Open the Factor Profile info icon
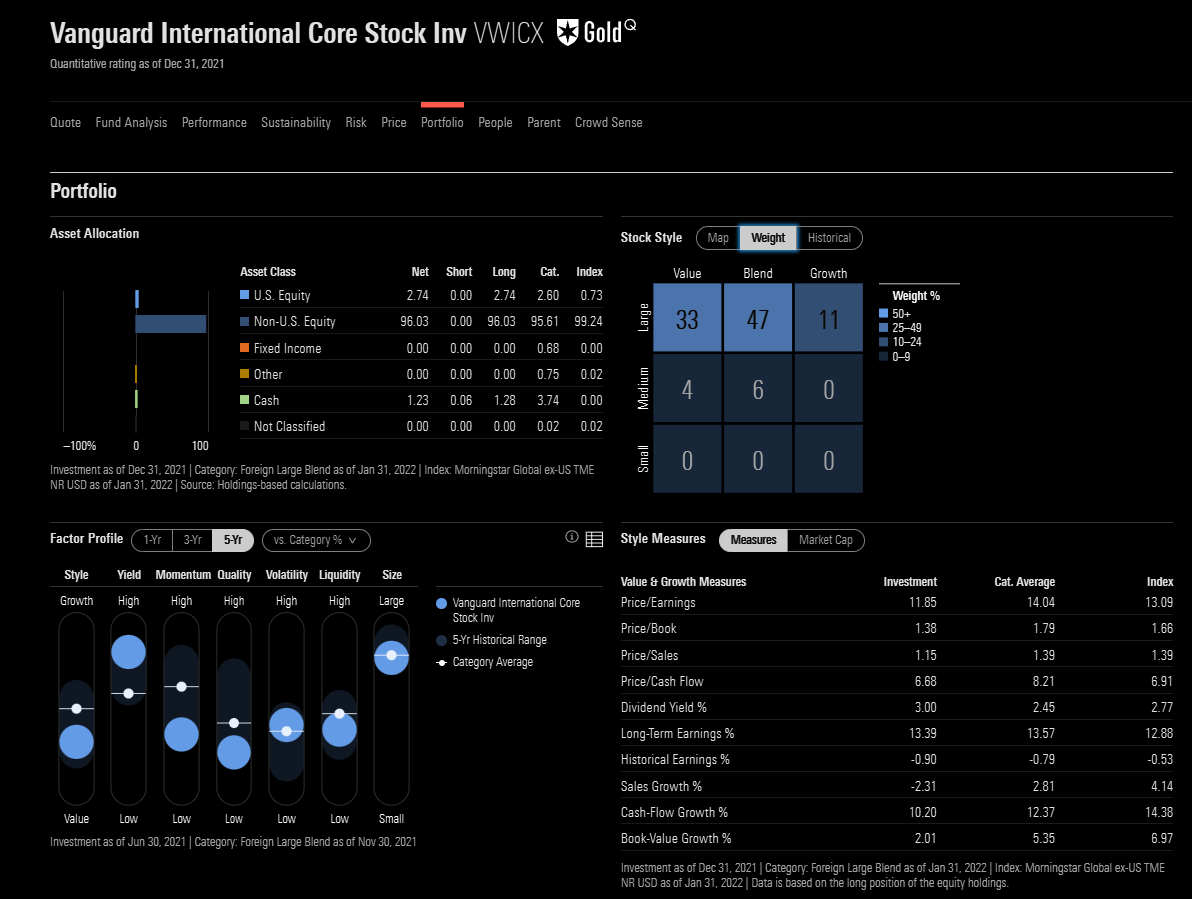1192x899 pixels. 572,537
